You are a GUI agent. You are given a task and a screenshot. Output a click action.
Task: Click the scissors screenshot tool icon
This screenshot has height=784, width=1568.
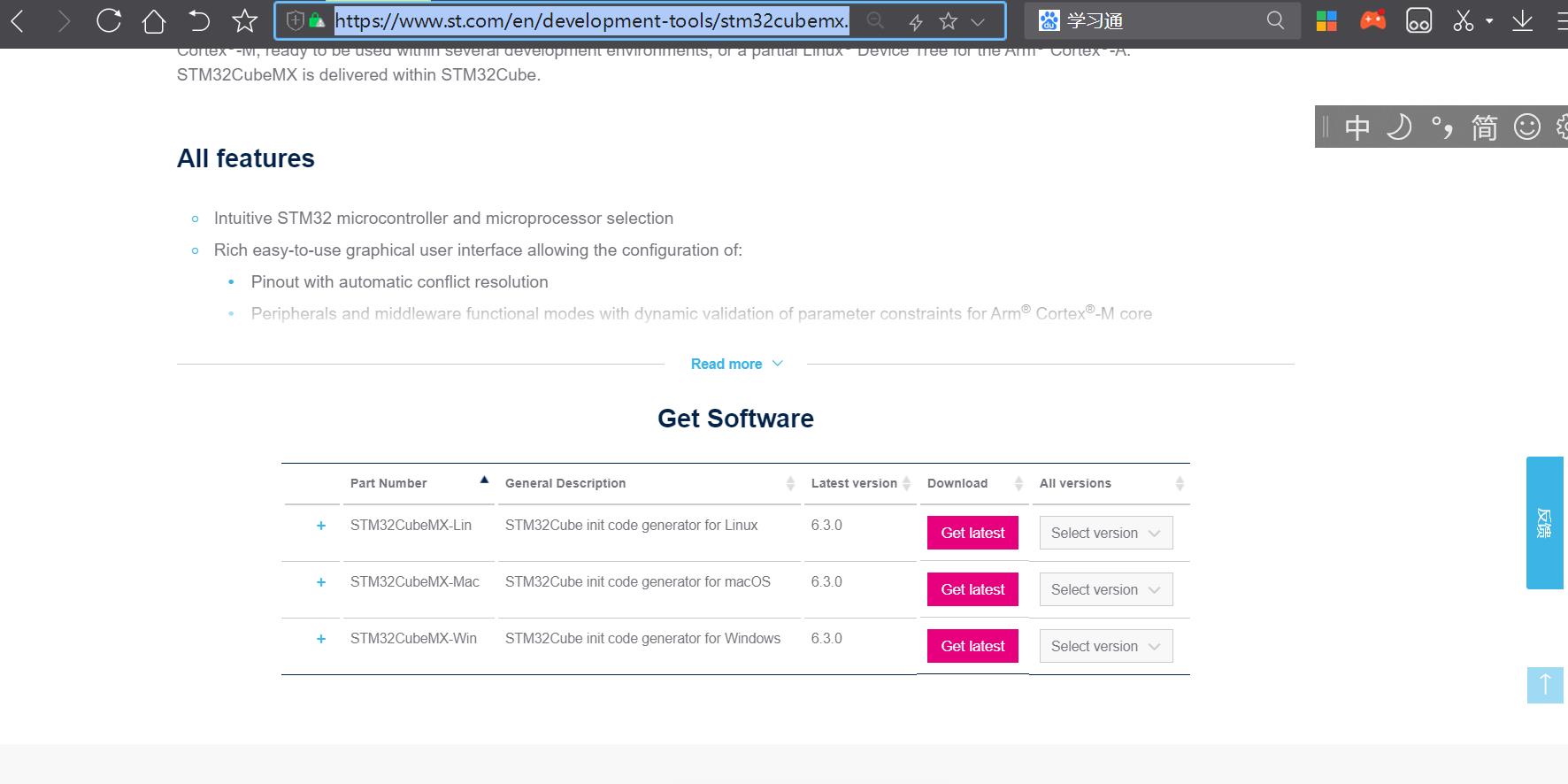tap(1464, 21)
